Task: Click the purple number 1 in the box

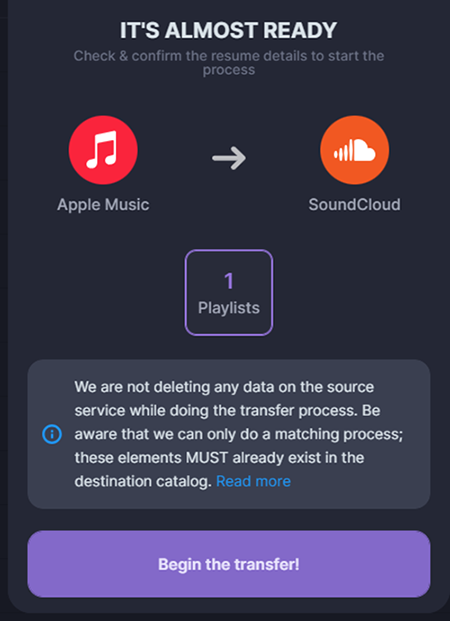Action: (229, 281)
